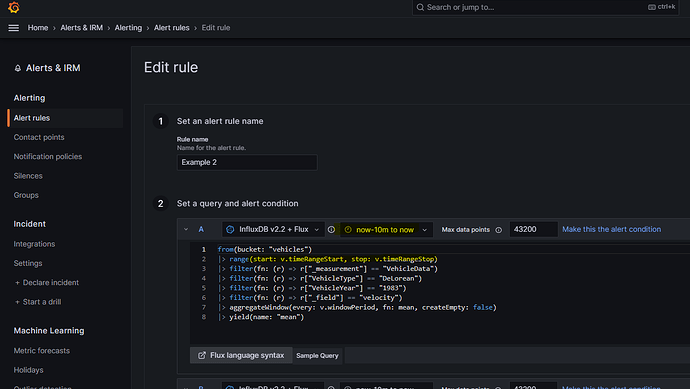Image resolution: width=690 pixels, height=389 pixels.
Task: Click external link icon on Flux language syntax
Action: pos(202,355)
